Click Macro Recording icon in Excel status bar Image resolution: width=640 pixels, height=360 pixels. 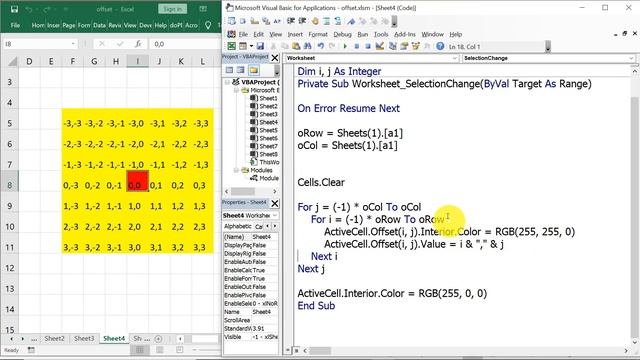click(x=31, y=350)
